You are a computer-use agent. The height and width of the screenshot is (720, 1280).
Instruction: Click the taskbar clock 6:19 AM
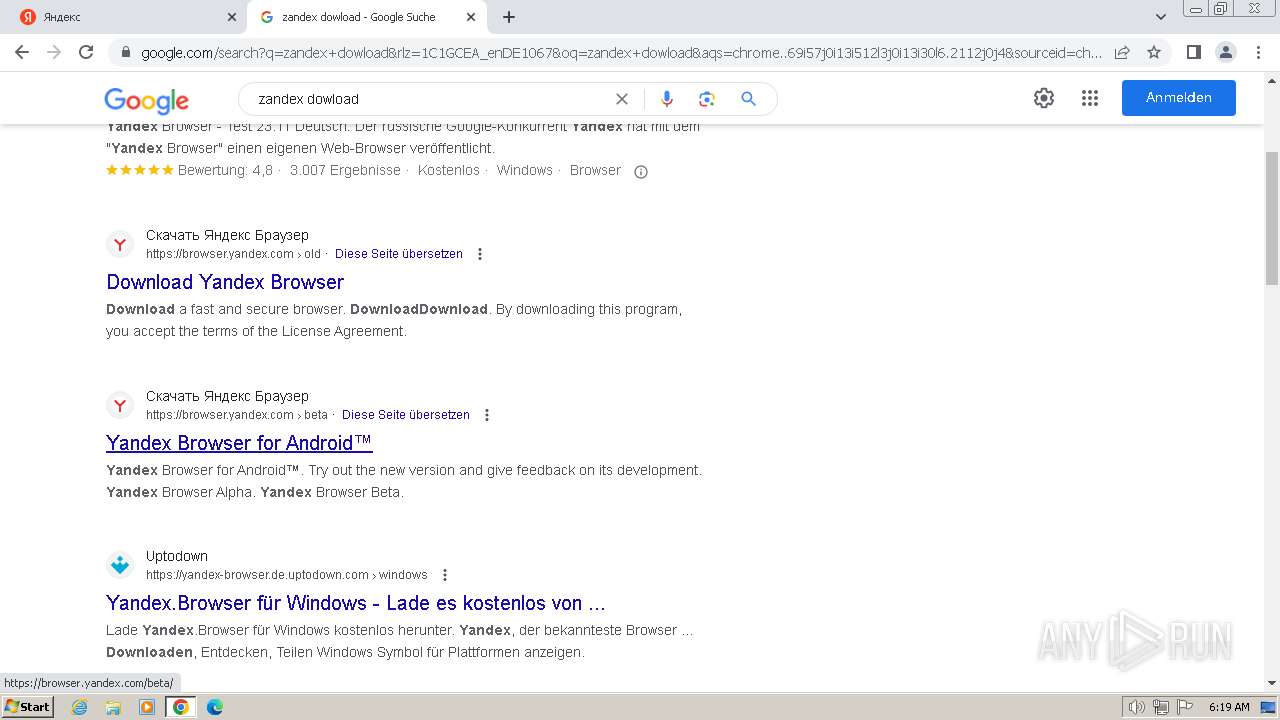click(x=1229, y=707)
